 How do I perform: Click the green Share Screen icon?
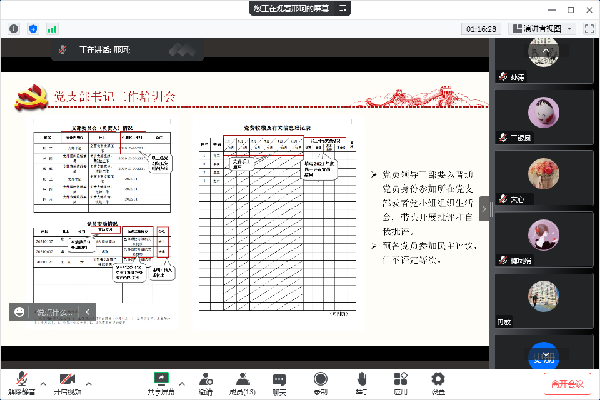[x=160, y=379]
